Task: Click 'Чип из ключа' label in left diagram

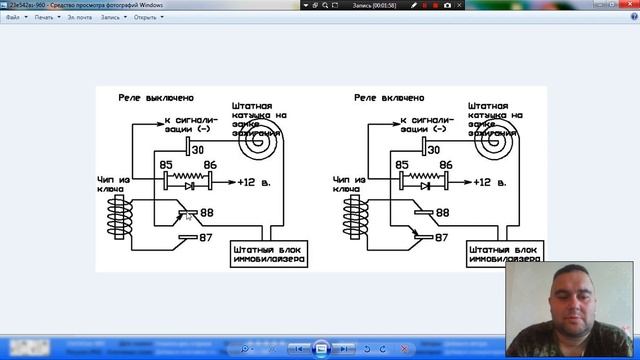Action: tap(113, 184)
